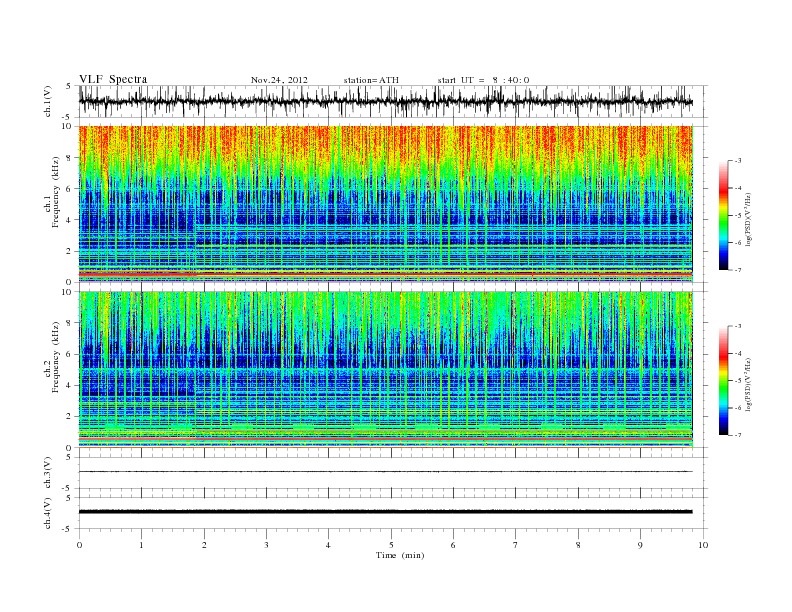Select the date text "Nov.24, 2012"
Viewport: 792px width, 612px height.
click(279, 80)
